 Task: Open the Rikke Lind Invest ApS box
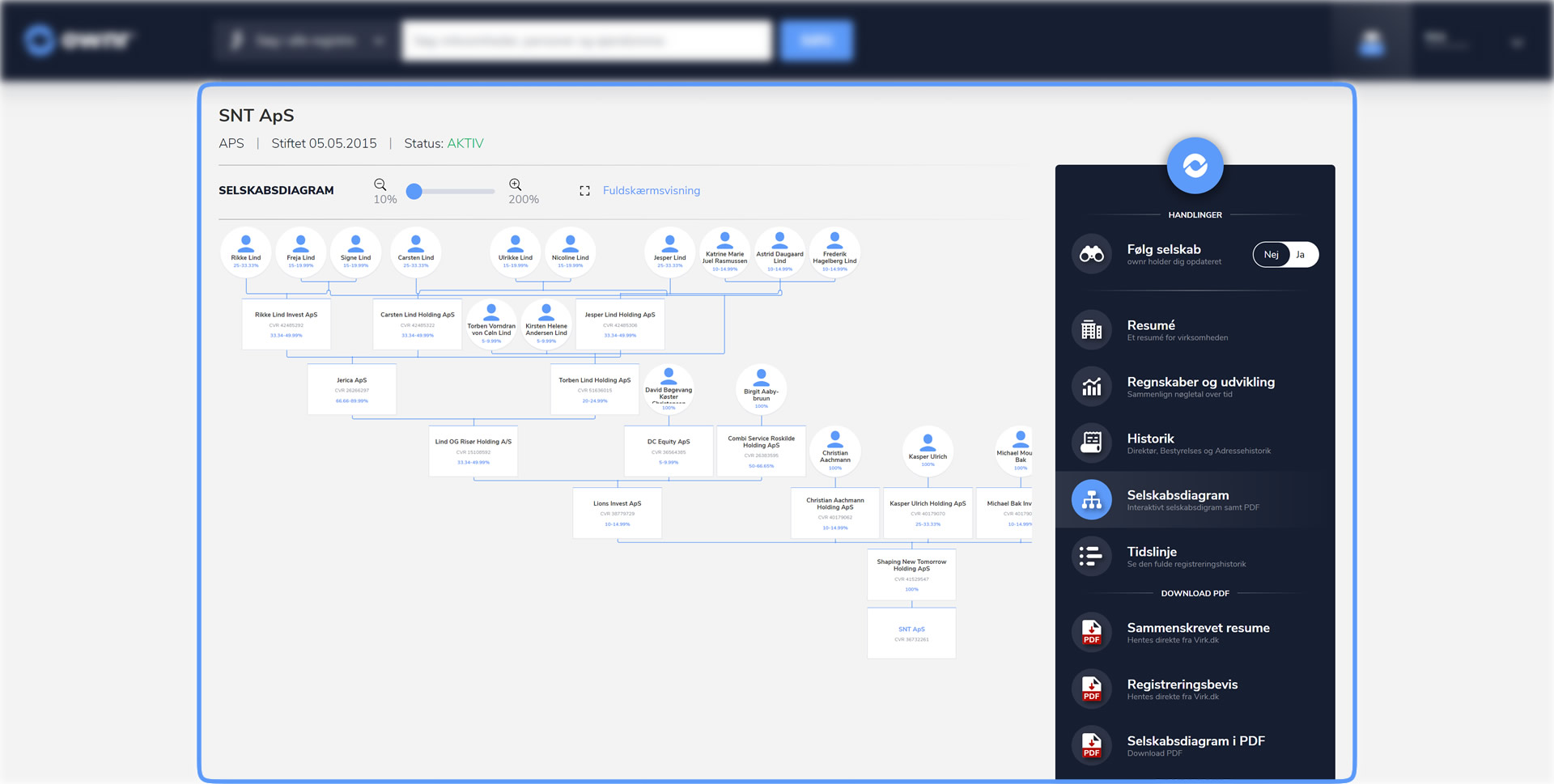click(287, 324)
